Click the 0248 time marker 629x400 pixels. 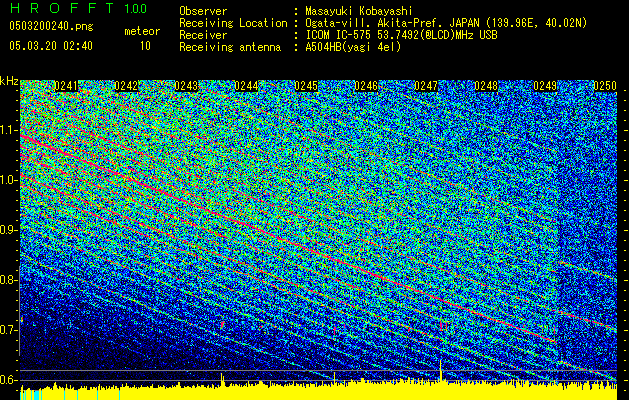pyautogui.click(x=486, y=86)
